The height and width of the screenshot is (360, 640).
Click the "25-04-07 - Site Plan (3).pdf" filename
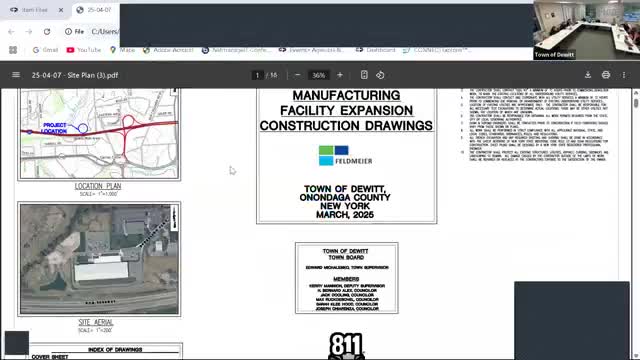tap(75, 75)
